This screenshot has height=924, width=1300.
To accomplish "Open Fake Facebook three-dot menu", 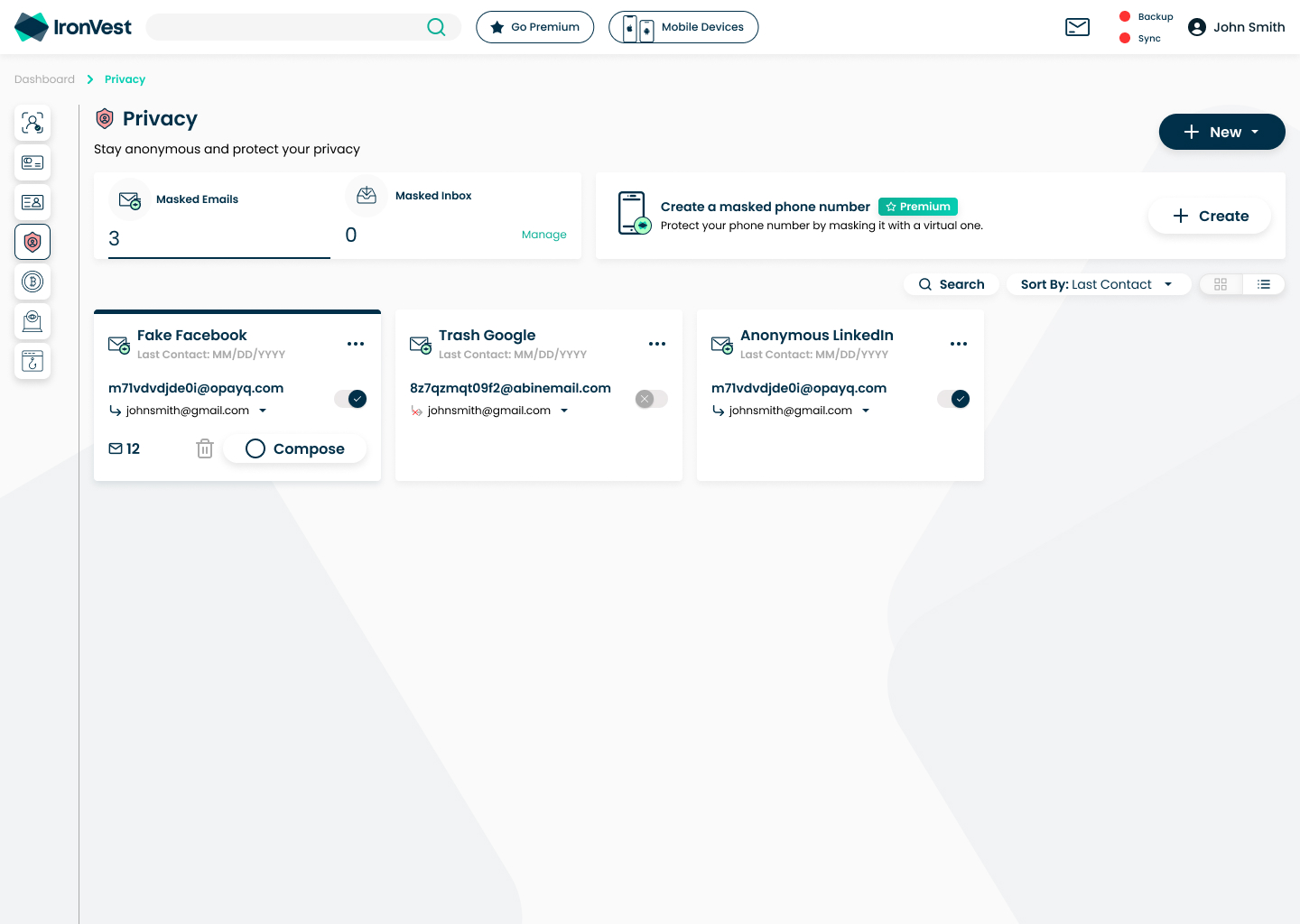I will (x=356, y=344).
